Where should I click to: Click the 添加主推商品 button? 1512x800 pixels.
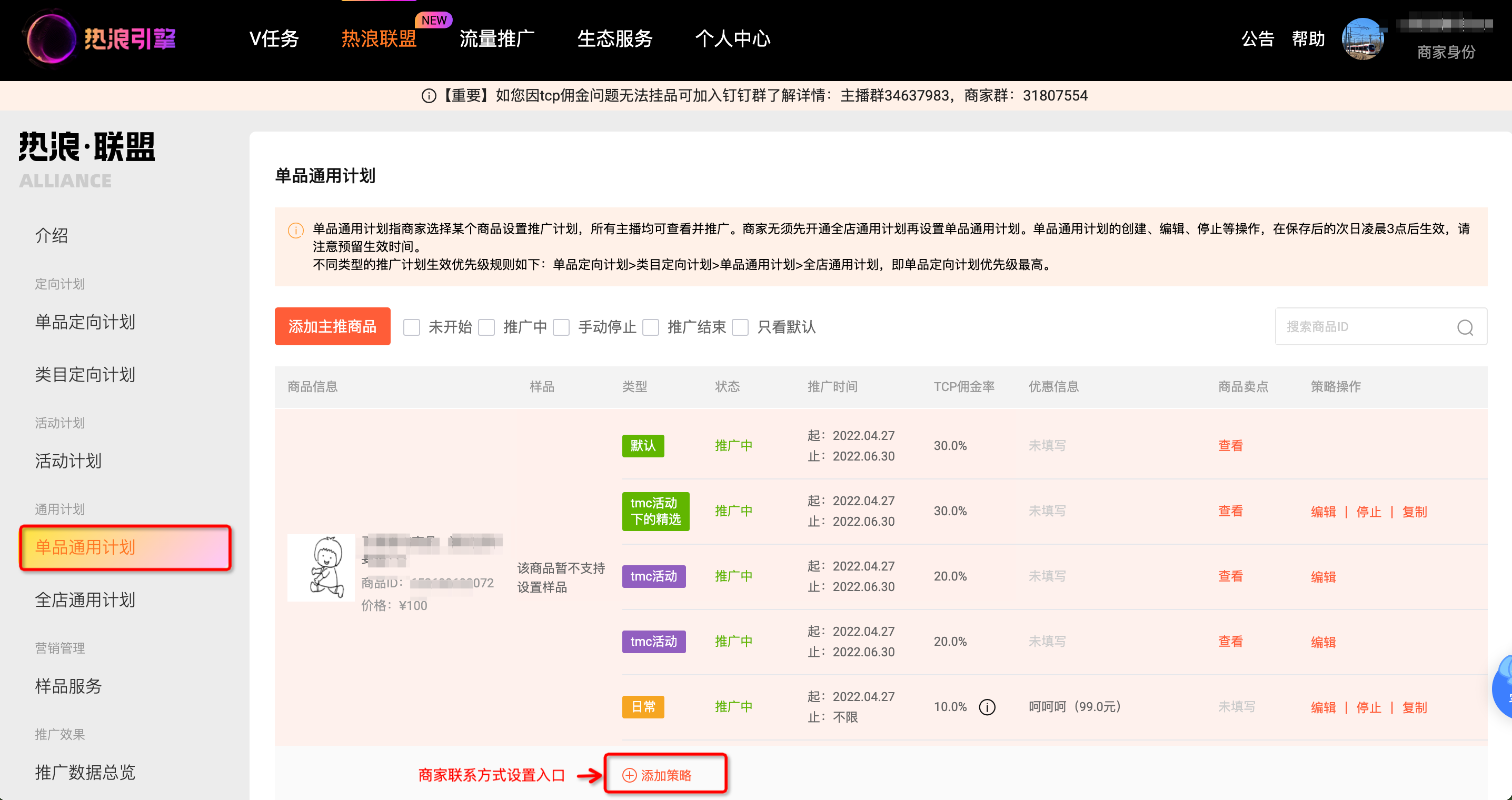click(332, 326)
